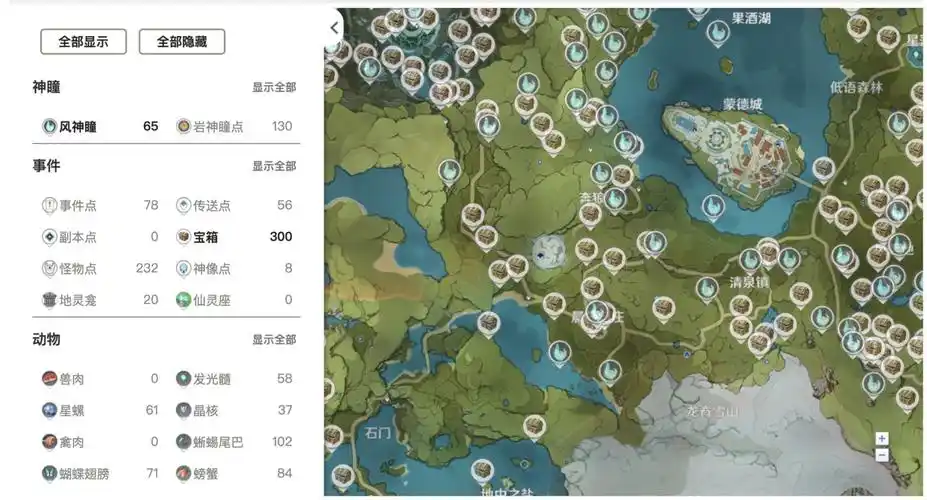
Task: Click the 果酒湖 label on map
Action: [751, 18]
